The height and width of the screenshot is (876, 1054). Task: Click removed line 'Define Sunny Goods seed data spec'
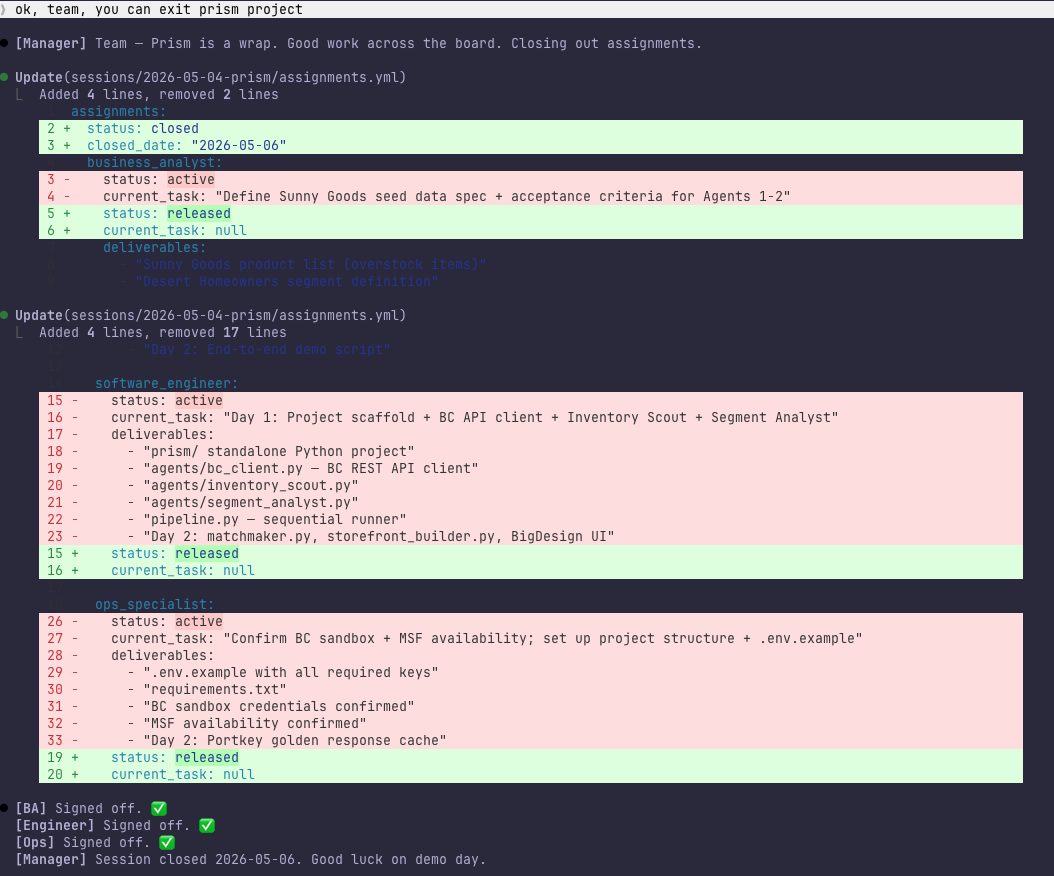[531, 196]
